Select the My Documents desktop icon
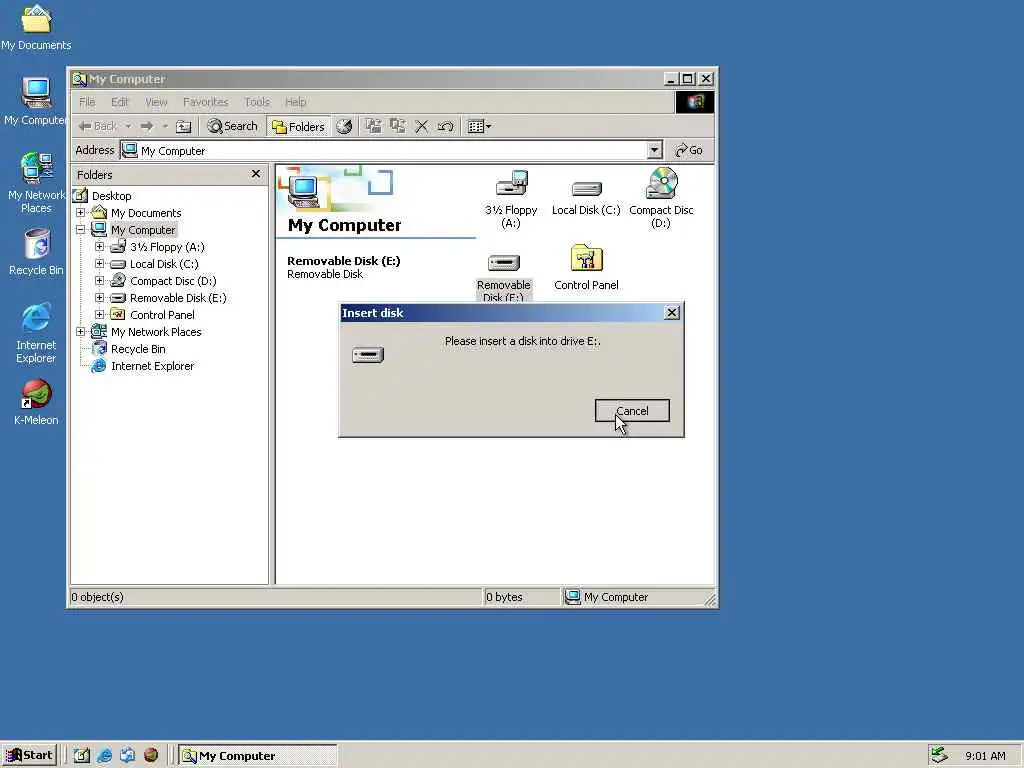 click(36, 27)
